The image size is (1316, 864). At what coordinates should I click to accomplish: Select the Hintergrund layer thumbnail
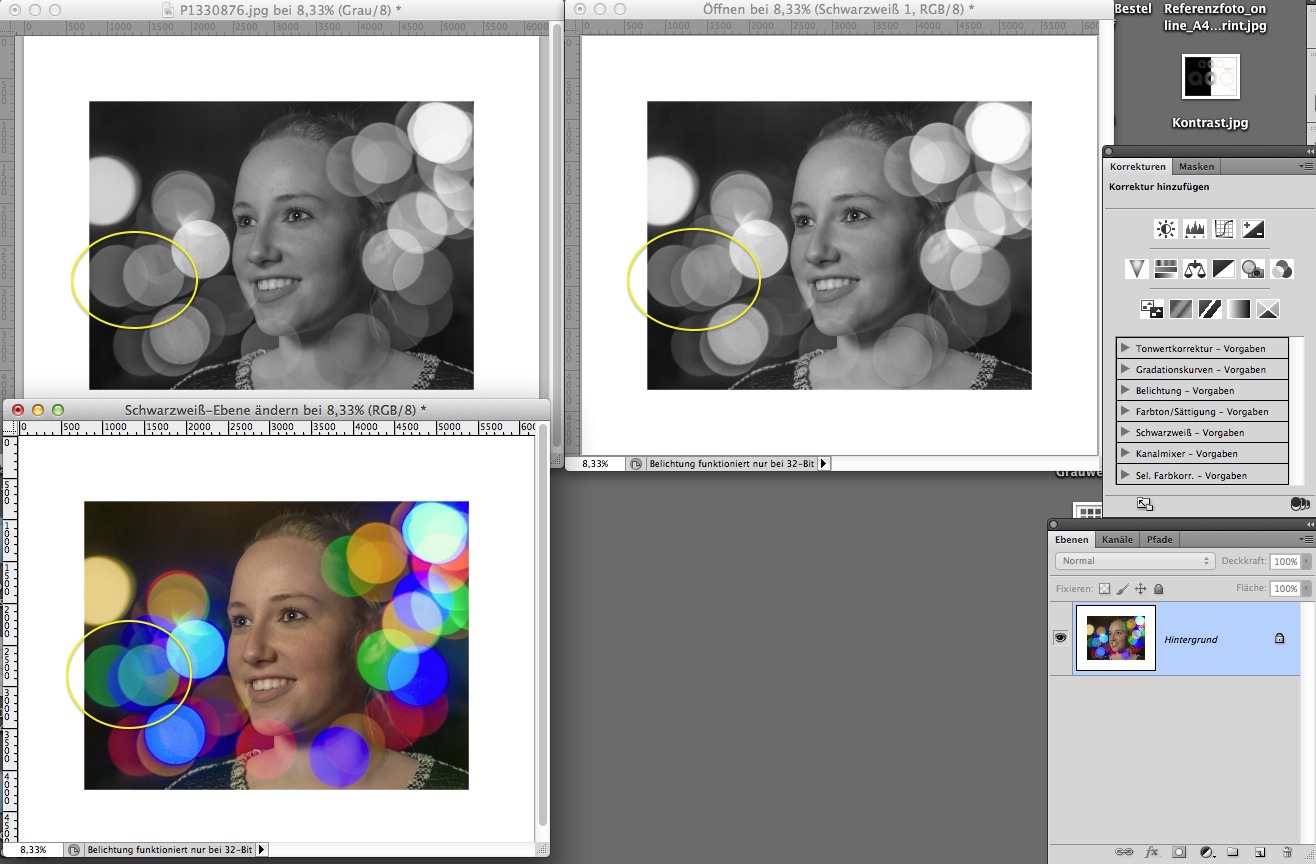pos(1115,638)
